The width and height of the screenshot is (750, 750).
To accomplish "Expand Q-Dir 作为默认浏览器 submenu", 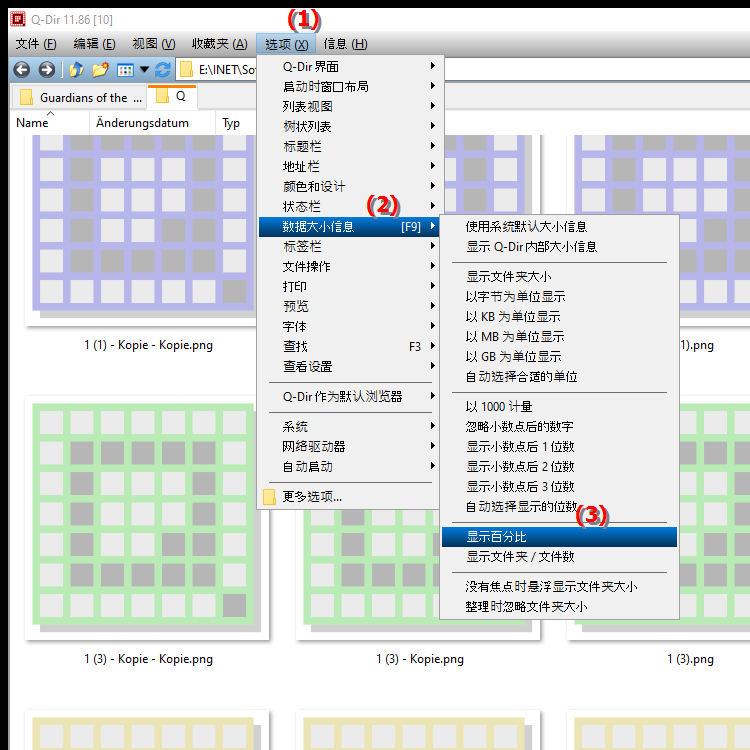I will click(x=349, y=397).
